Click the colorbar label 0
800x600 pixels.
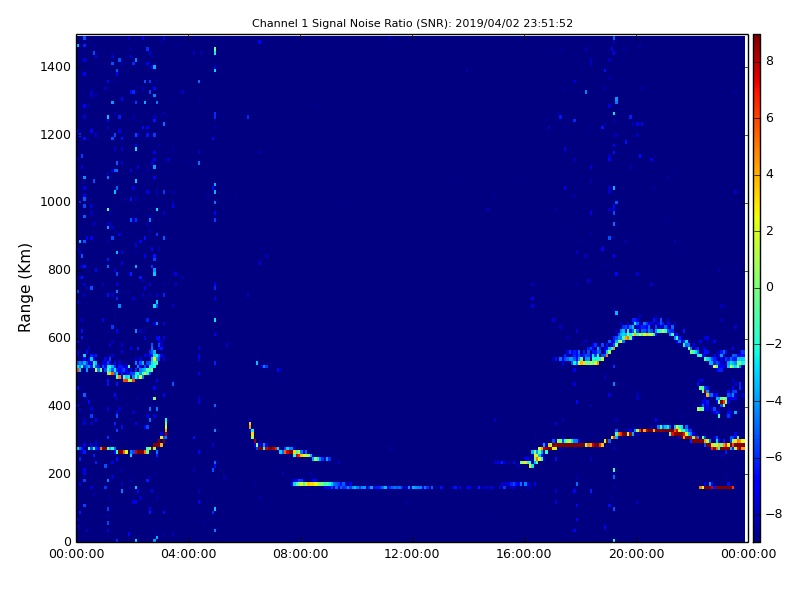pos(770,287)
